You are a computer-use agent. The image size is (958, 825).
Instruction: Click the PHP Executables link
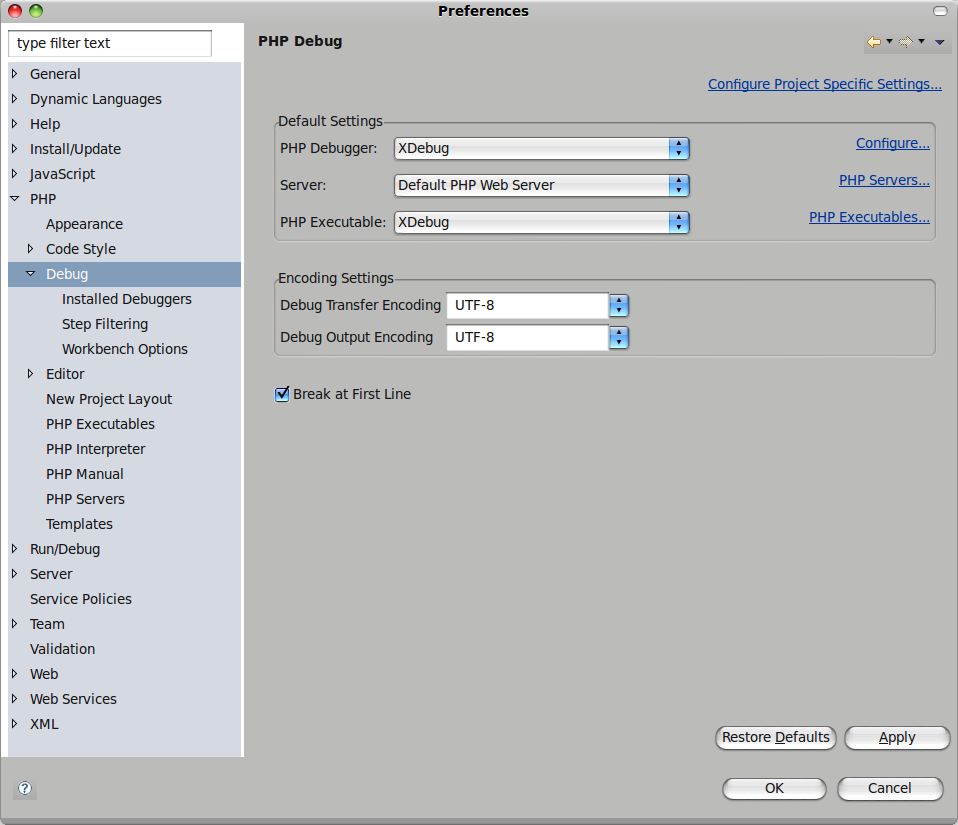point(868,217)
